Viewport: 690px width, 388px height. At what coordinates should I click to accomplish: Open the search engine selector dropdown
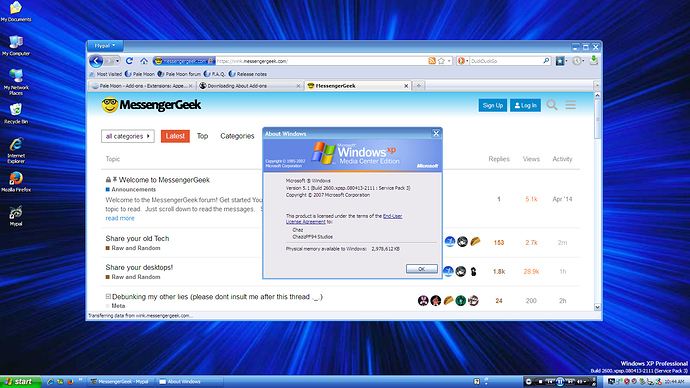click(x=462, y=61)
